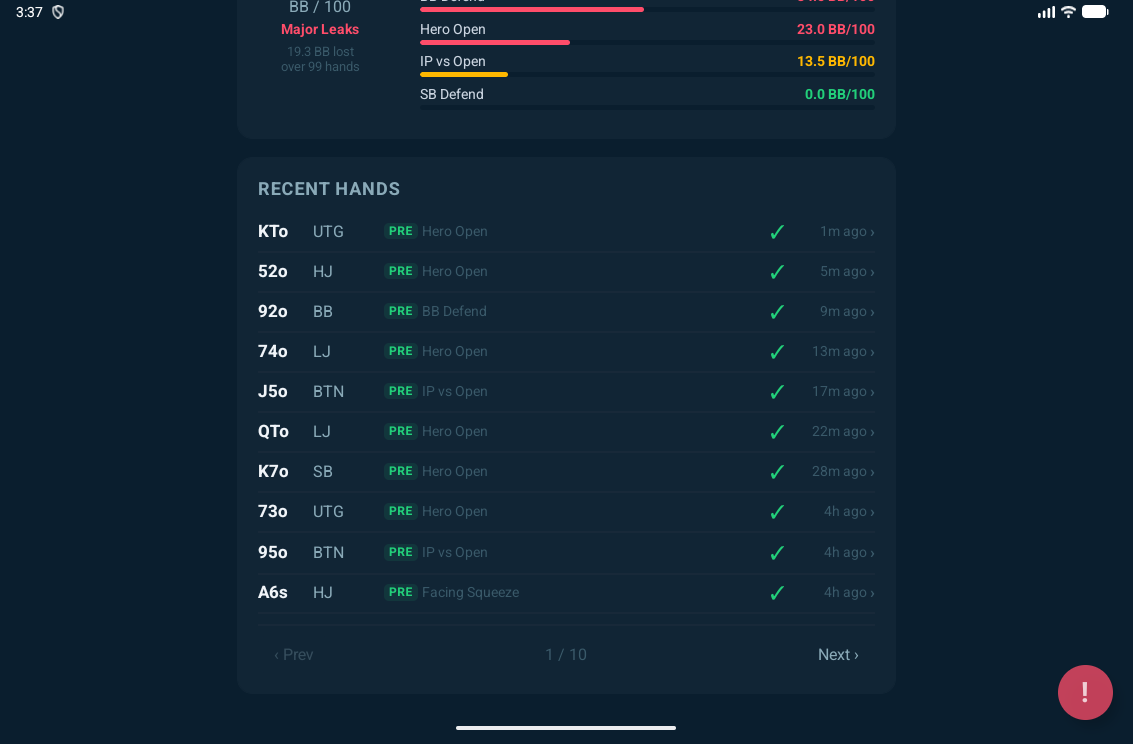1133x744 pixels.
Task: Select the 95o BTN hand entry
Action: [x=566, y=552]
